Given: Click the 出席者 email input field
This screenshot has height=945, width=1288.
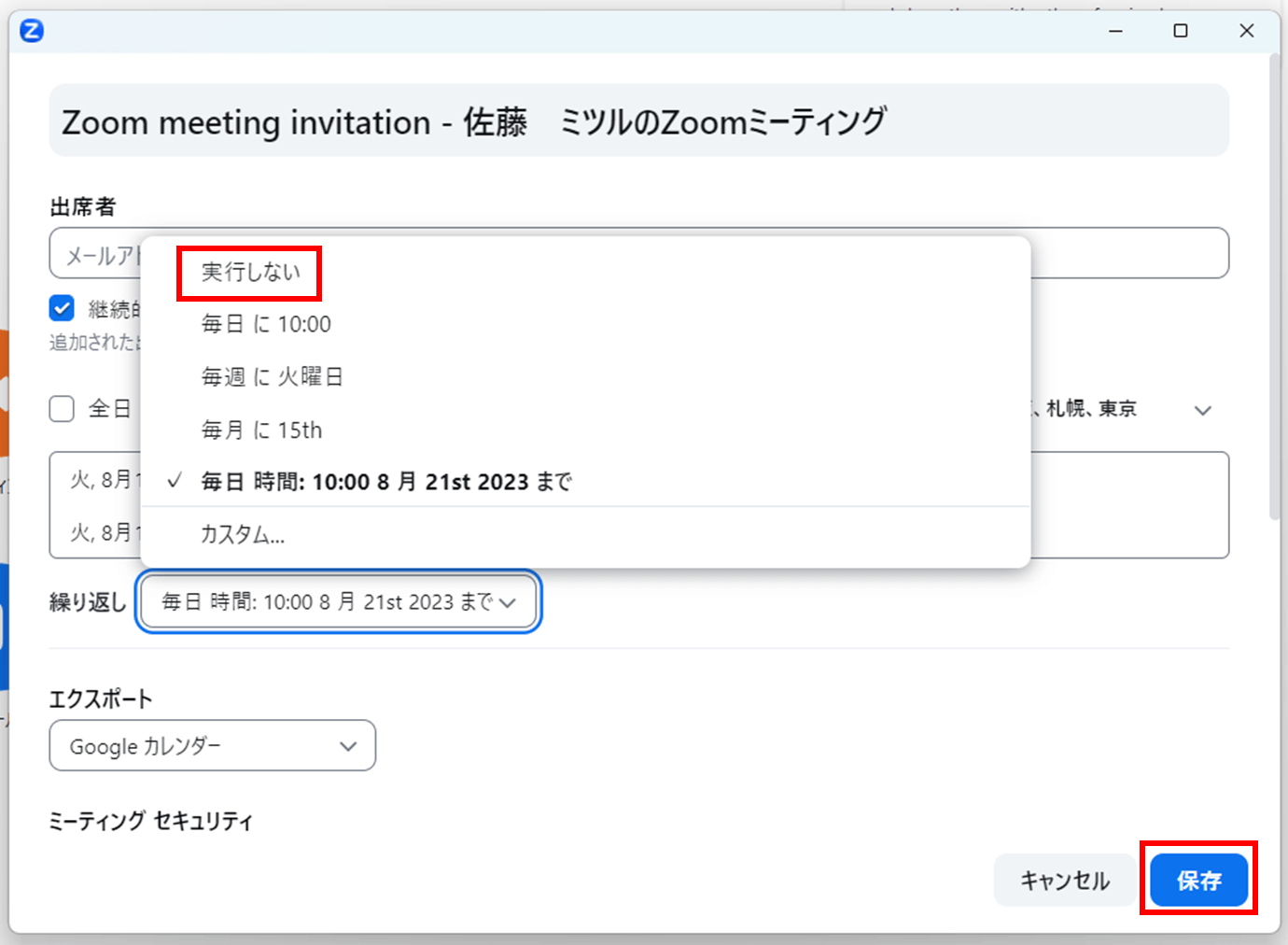Looking at the screenshot, I should [x=639, y=253].
